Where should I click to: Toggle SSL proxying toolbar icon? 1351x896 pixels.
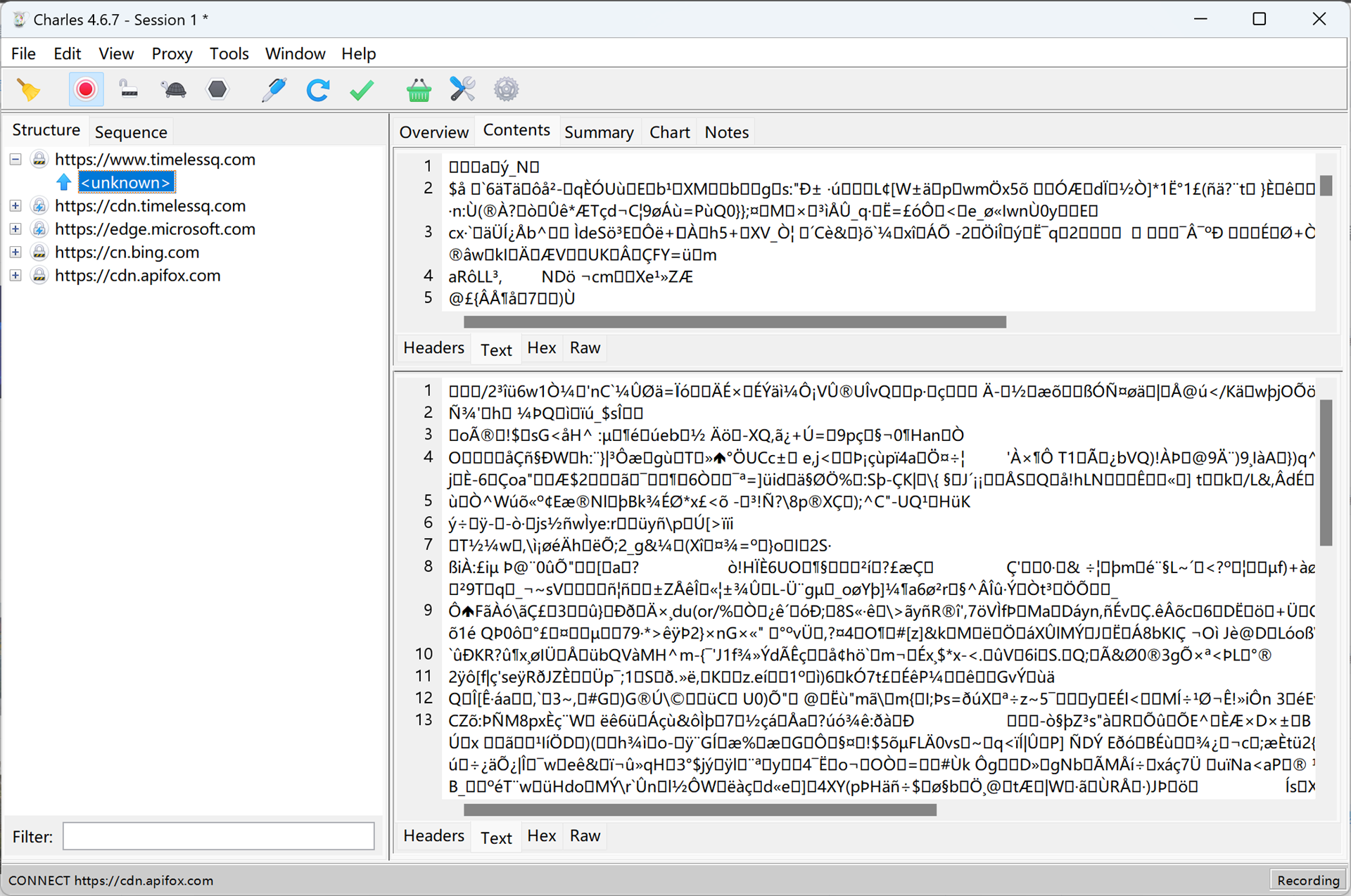(x=129, y=90)
